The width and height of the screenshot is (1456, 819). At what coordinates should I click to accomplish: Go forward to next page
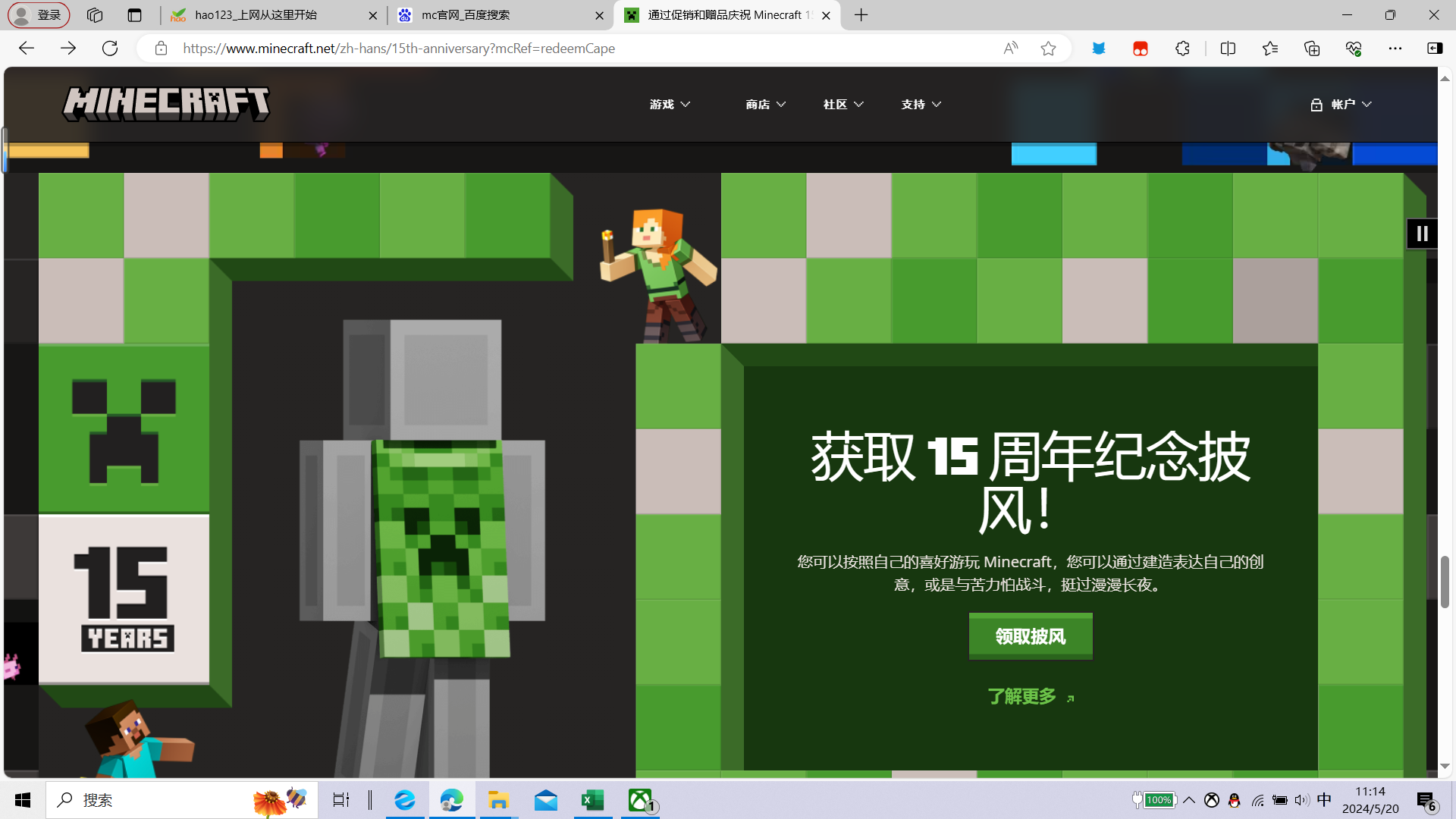[x=68, y=49]
